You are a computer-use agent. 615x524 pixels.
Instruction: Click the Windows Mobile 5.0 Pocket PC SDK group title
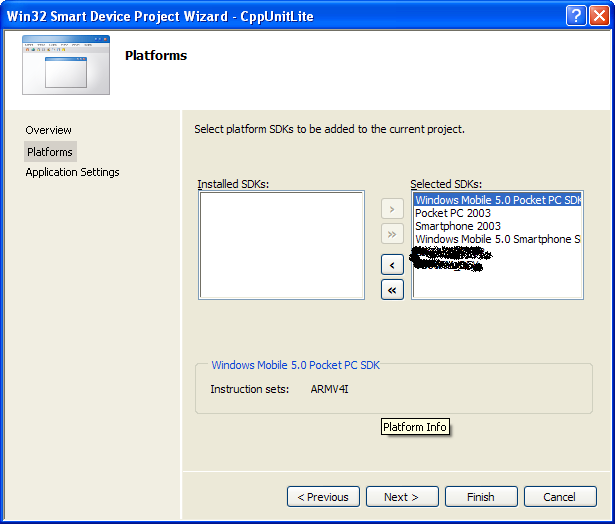[295, 365]
